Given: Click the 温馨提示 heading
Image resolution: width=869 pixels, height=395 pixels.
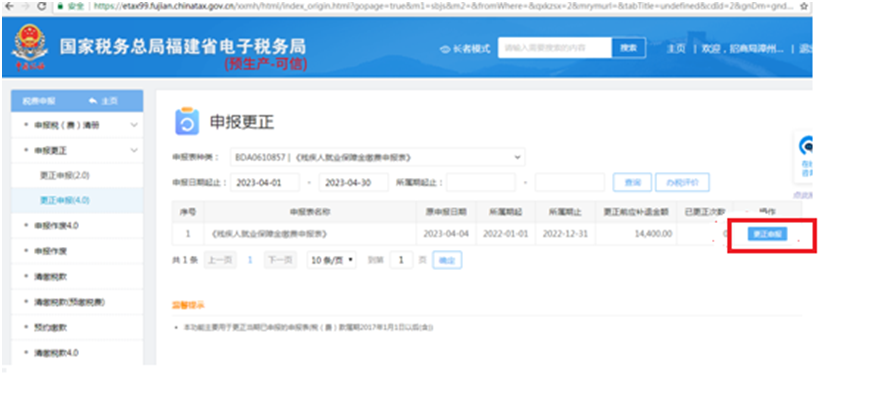Looking at the screenshot, I should pyautogui.click(x=188, y=305).
